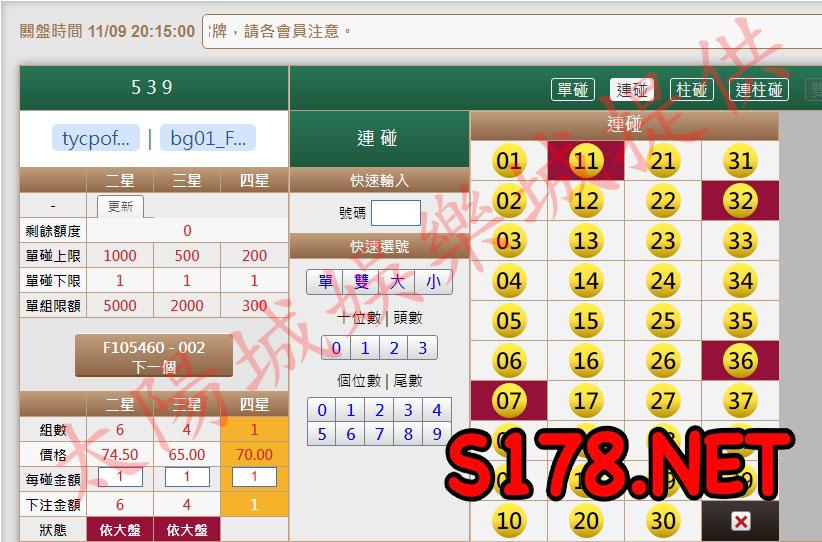Image resolution: width=822 pixels, height=542 pixels.
Task: Select tens digit 1 under 十位數
Action: click(x=365, y=348)
